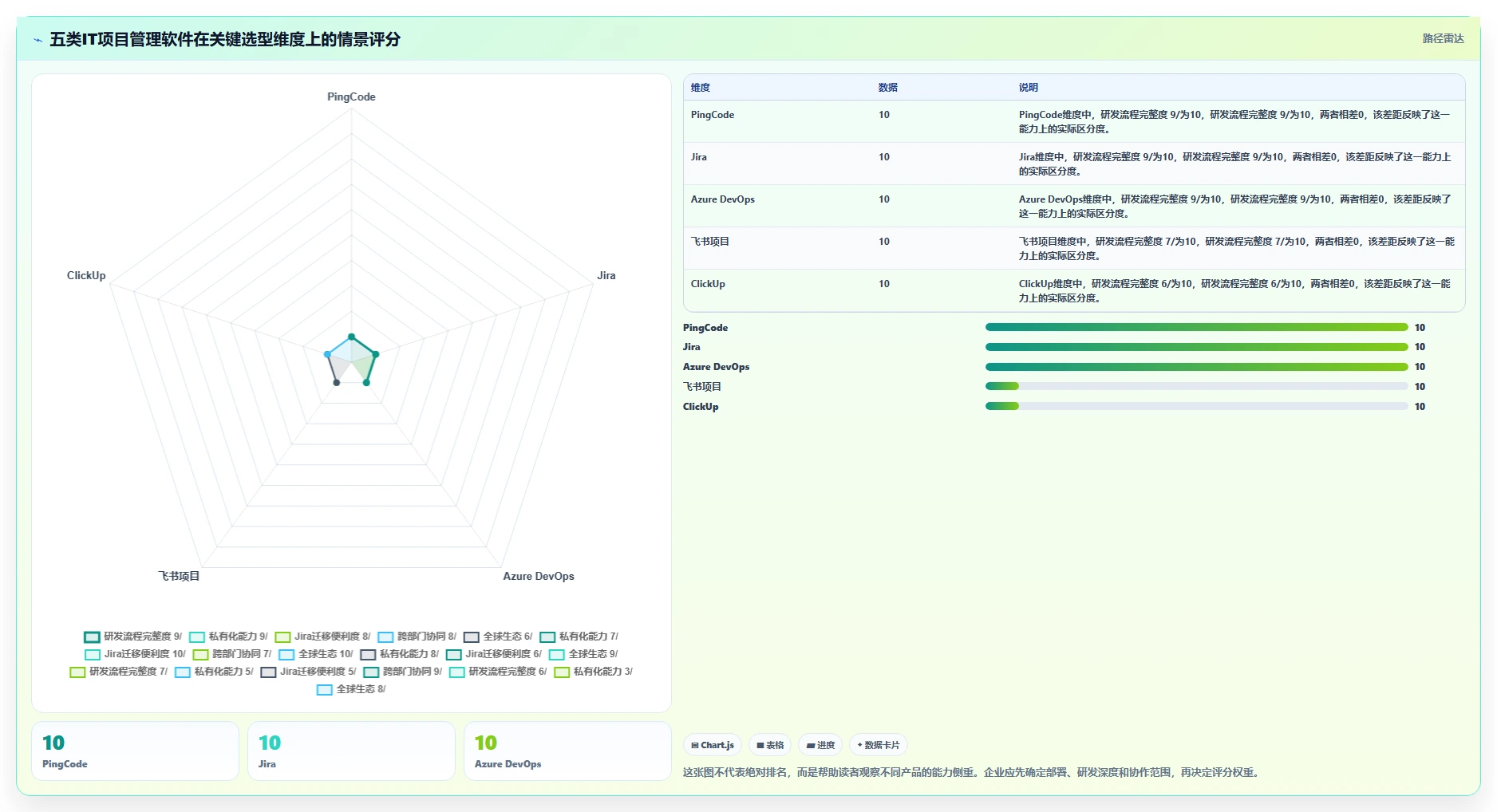
Task: Click the data point on the radar's Jira axis
Action: click(x=376, y=354)
